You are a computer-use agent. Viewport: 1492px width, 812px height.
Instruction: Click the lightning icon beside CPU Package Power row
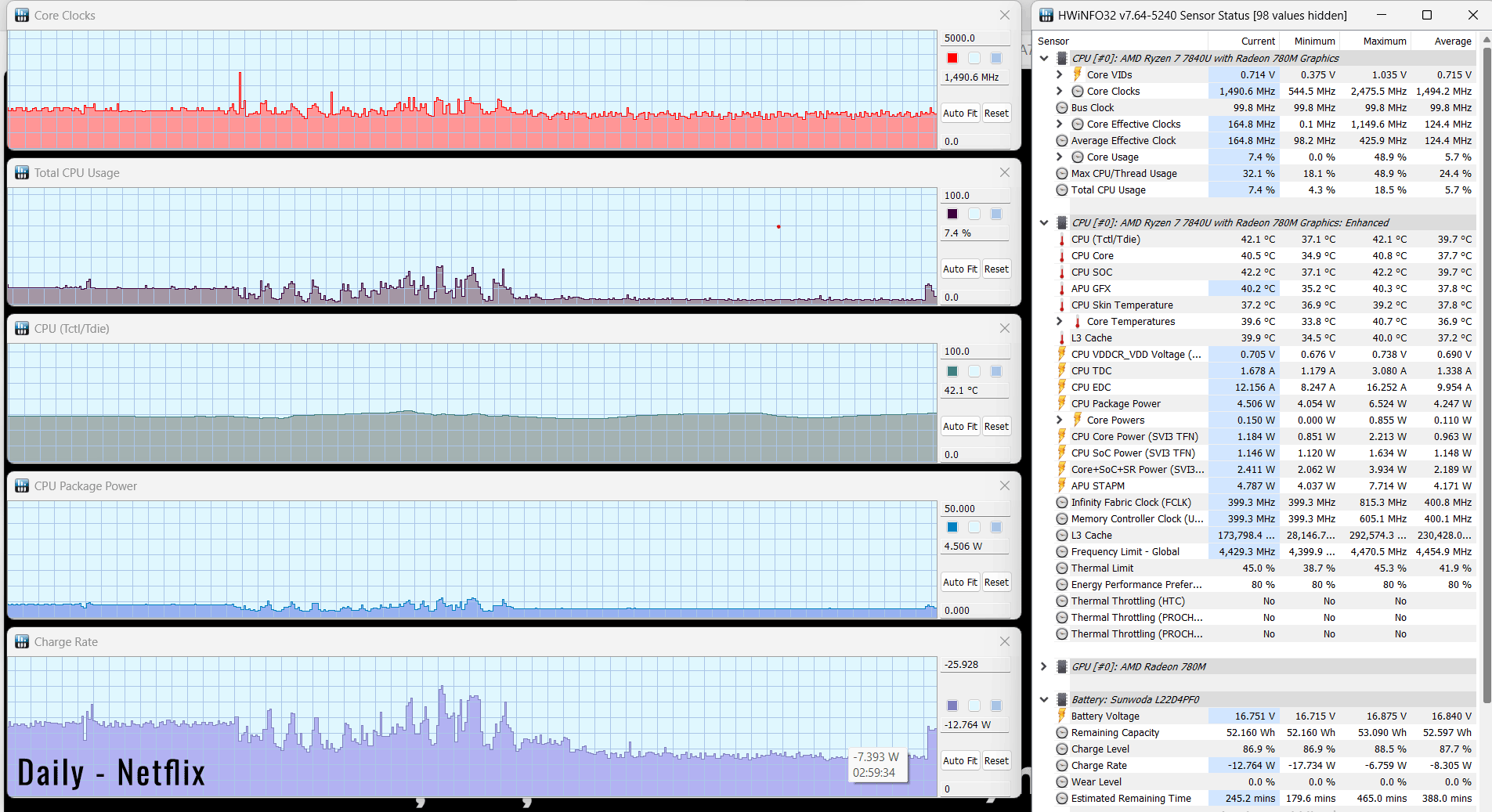(x=1062, y=403)
